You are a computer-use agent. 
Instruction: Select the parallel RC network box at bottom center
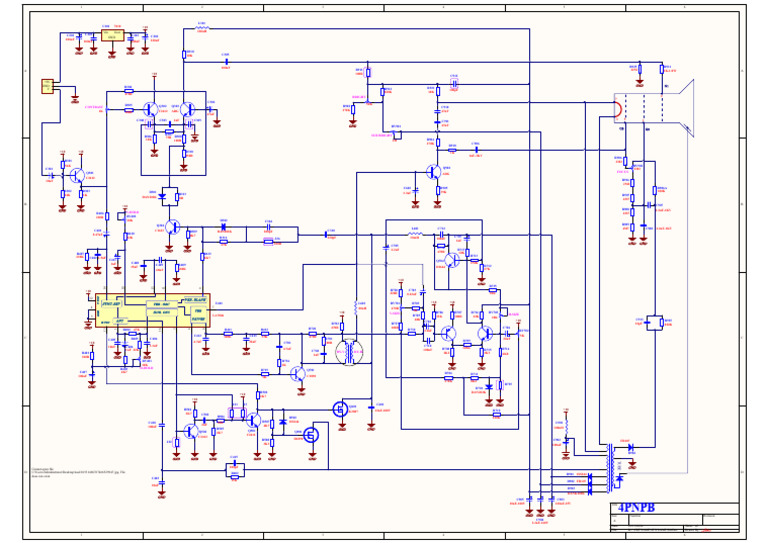coord(235,470)
